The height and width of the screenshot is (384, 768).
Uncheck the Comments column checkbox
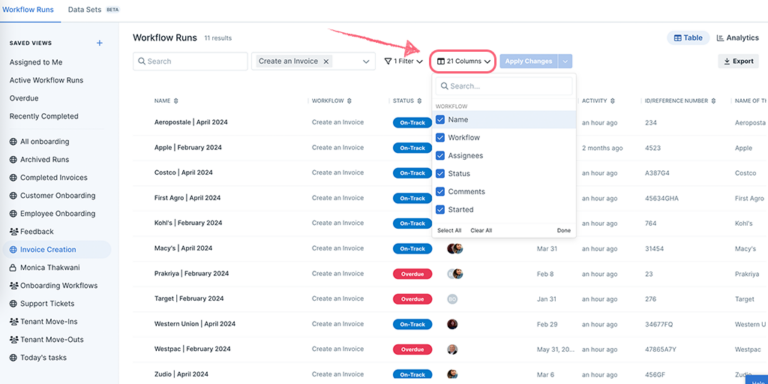point(440,192)
